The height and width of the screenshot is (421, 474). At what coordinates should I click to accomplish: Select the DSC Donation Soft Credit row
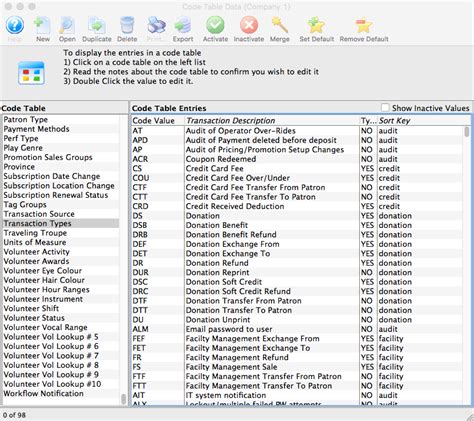297,282
